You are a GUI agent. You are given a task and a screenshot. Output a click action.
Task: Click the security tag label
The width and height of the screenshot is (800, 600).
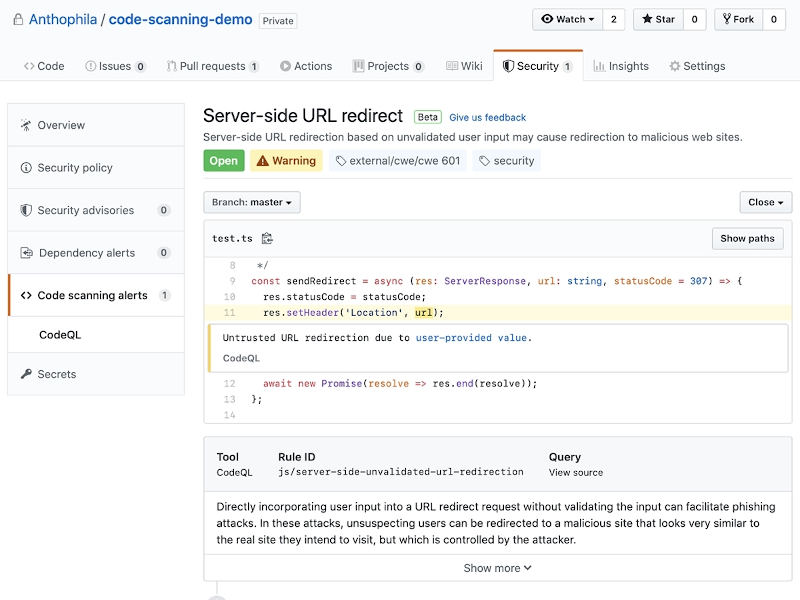[507, 161]
